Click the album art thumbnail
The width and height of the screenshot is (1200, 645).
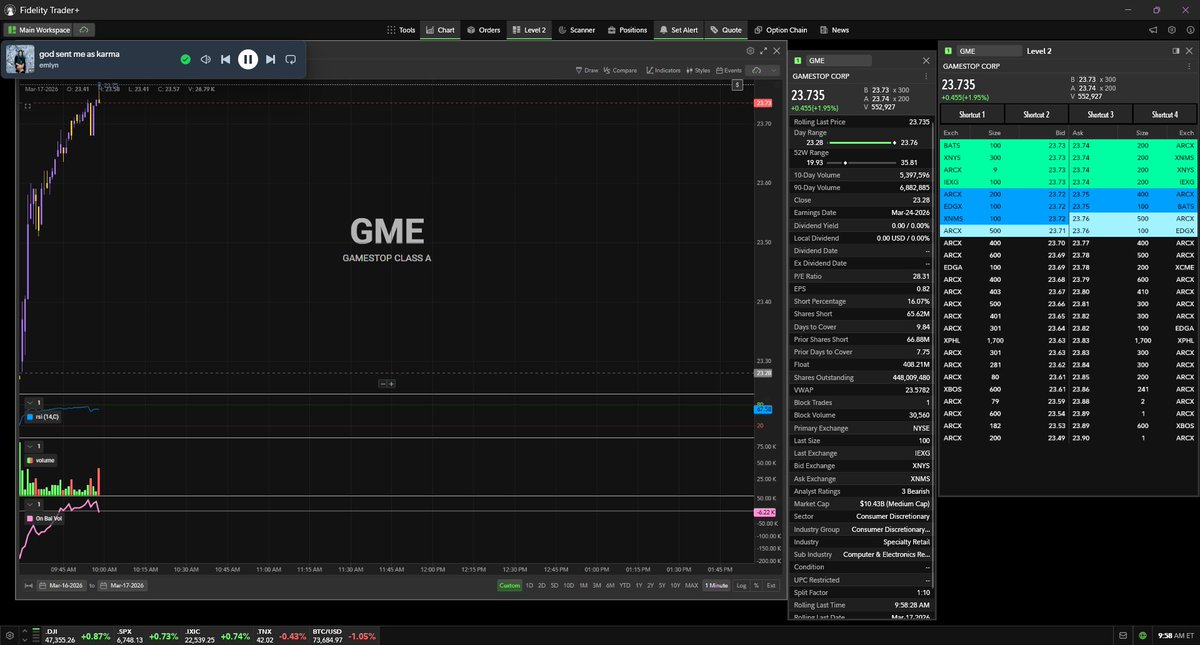21,59
